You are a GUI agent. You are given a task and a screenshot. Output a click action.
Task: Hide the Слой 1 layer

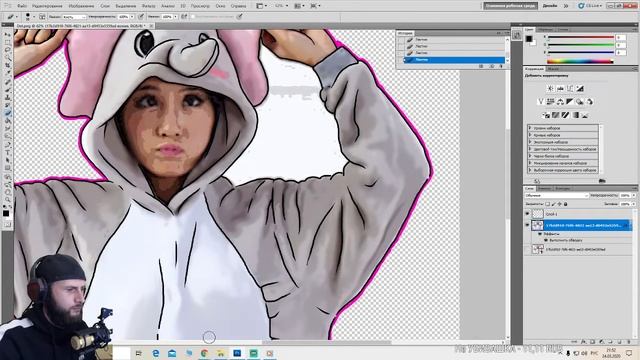(527, 214)
